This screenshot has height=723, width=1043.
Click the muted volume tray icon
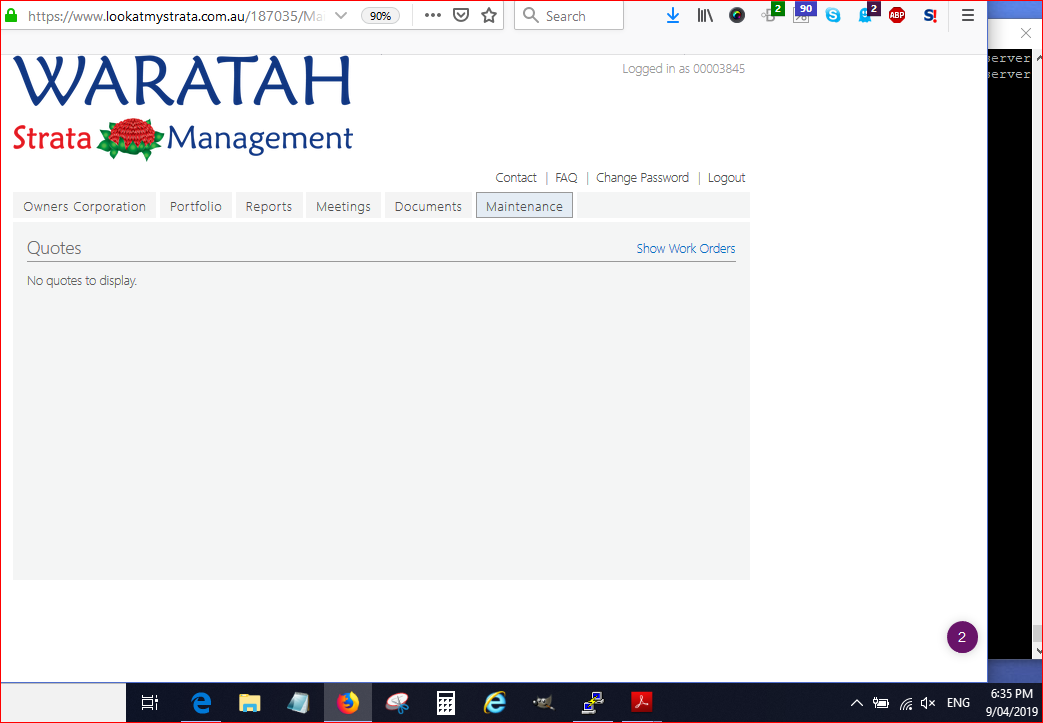(x=928, y=702)
